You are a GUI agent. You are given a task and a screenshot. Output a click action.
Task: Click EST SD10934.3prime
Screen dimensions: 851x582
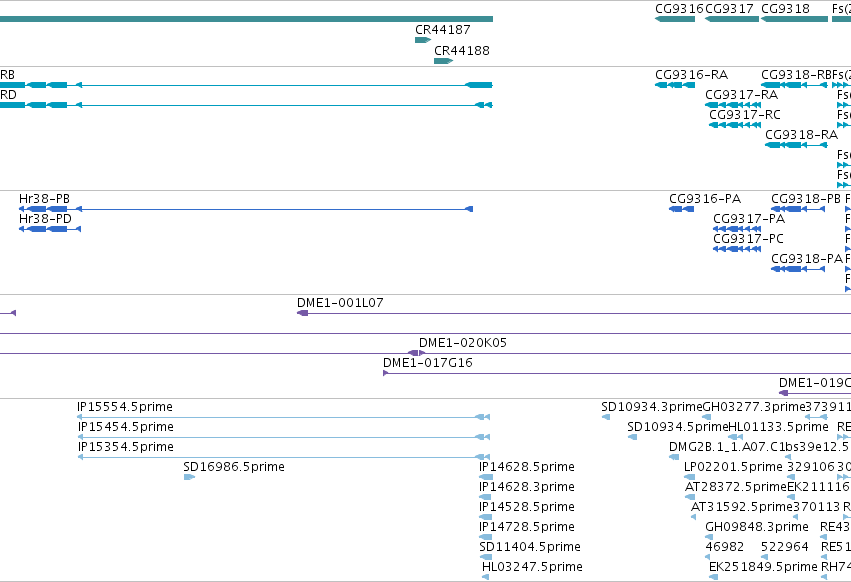[652, 407]
